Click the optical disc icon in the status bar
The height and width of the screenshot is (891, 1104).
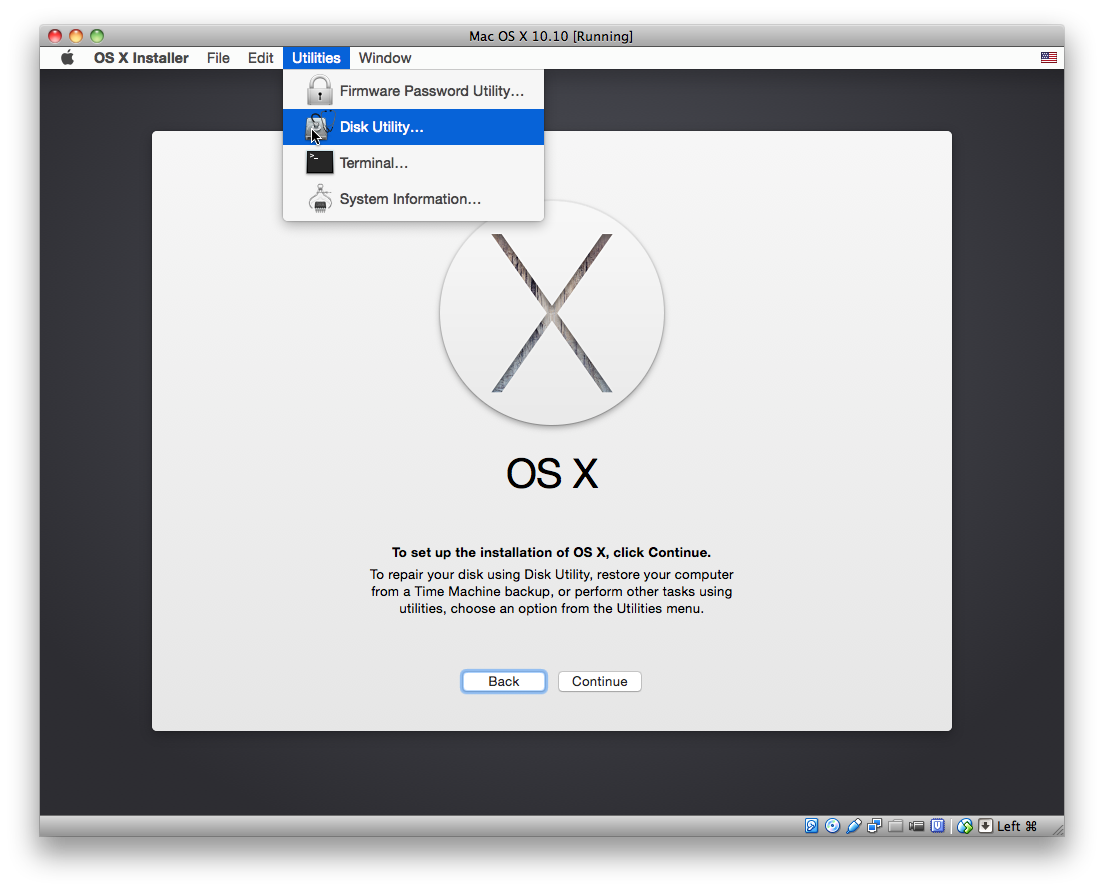tap(832, 825)
